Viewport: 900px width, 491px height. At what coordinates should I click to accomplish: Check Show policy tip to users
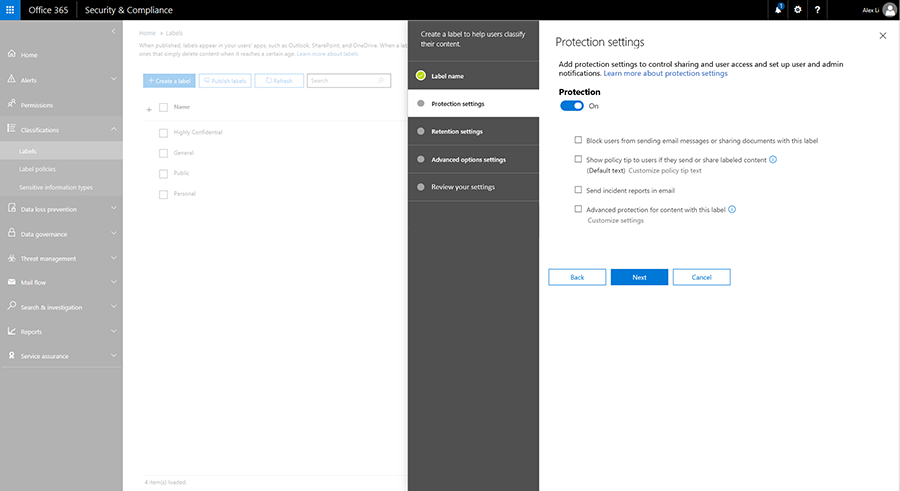[579, 159]
